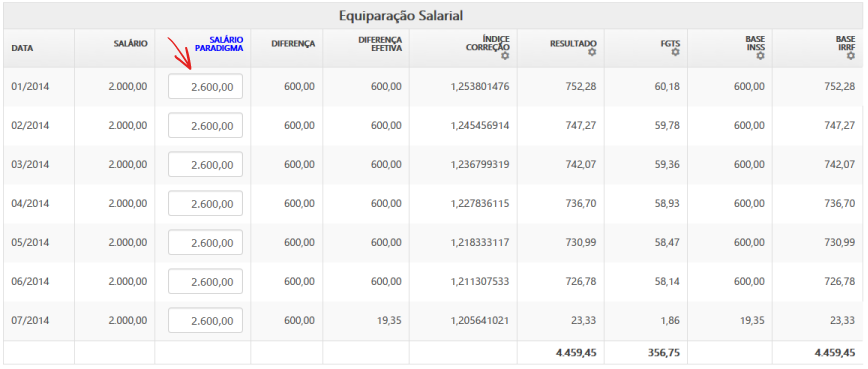Open the FGTS column gear settings
Image resolution: width=868 pixels, height=369 pixels.
[675, 52]
